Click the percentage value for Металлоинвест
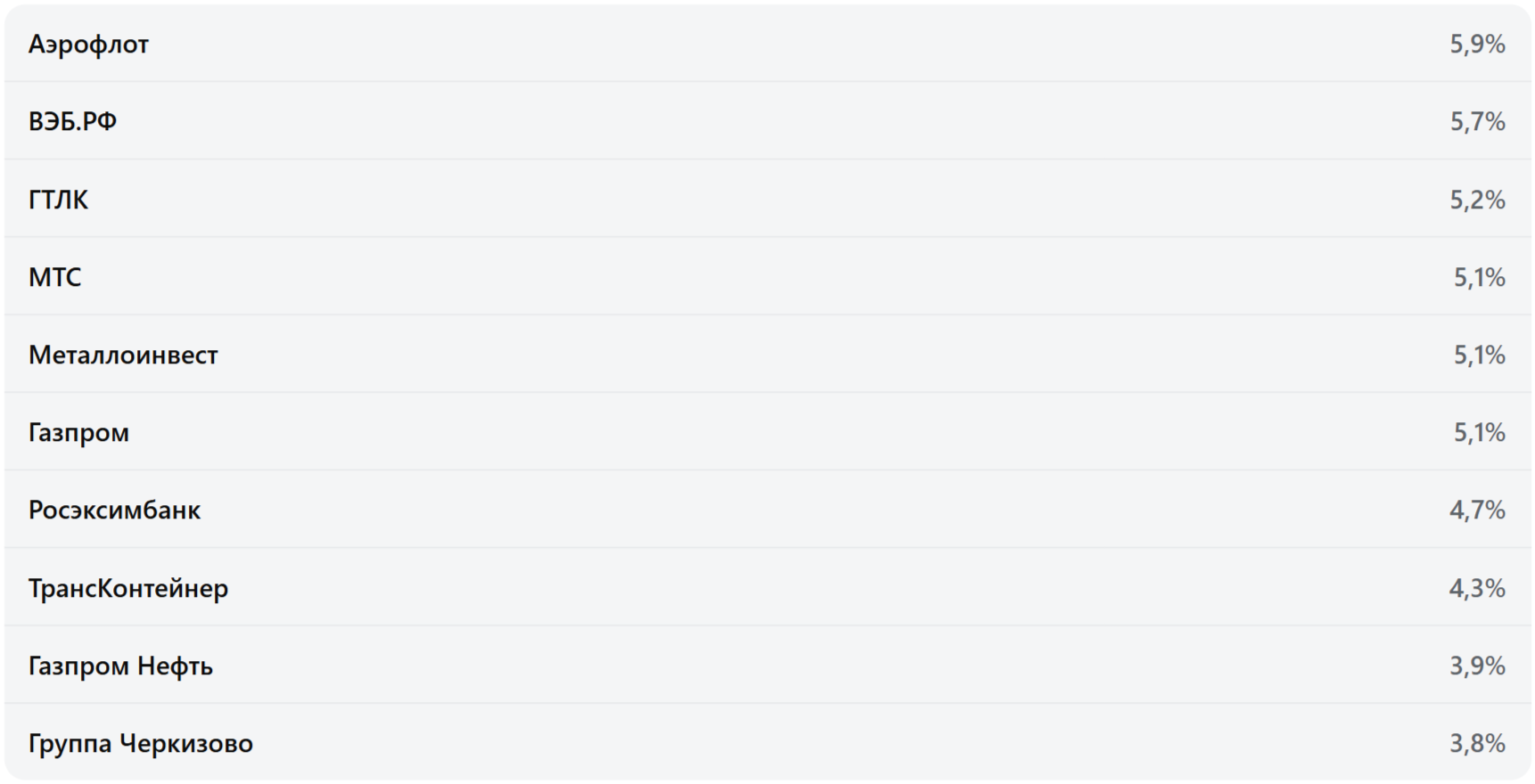Viewport: 1535px width, 784px height. (1479, 355)
